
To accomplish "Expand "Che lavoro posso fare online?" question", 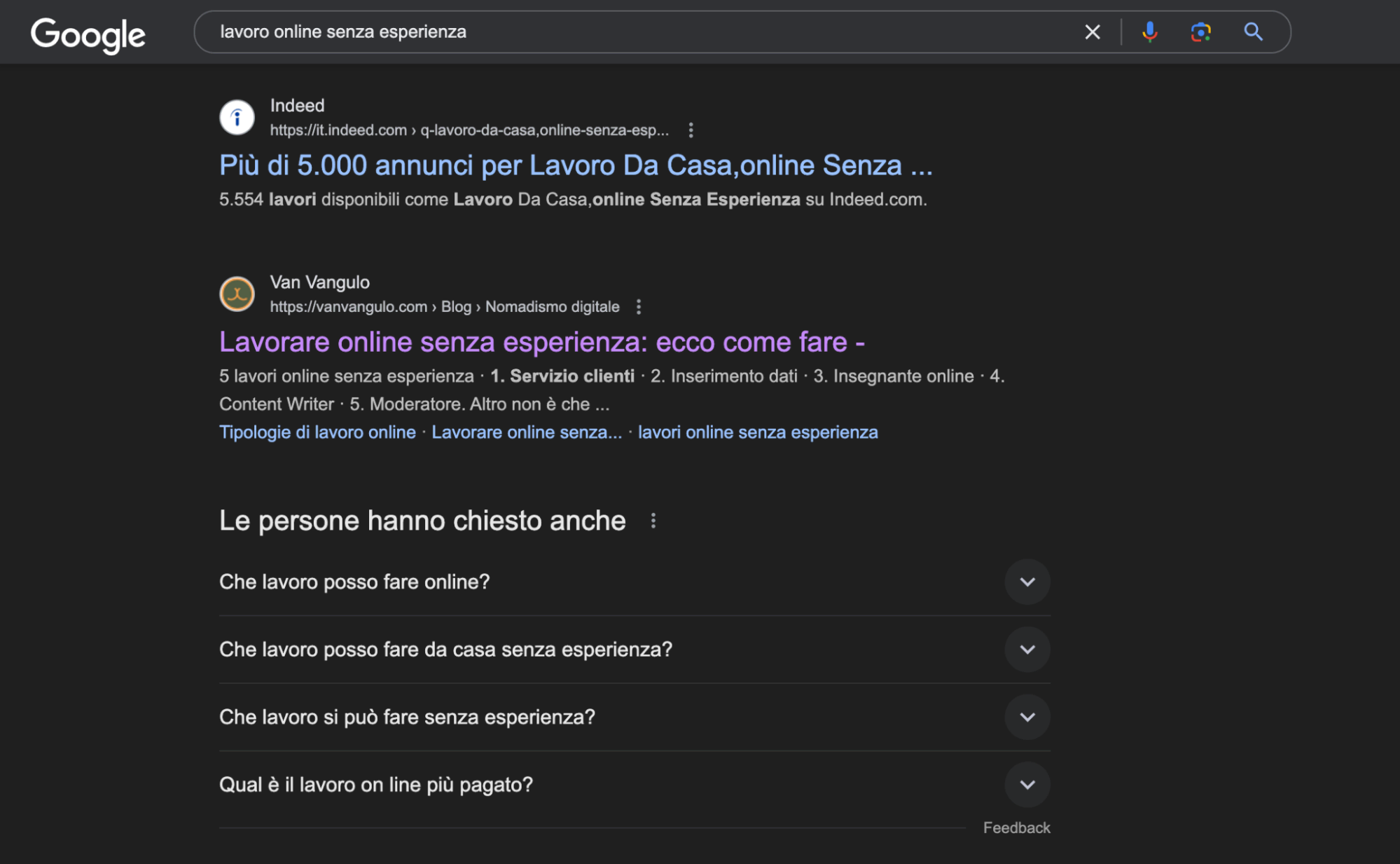I will click(x=1027, y=582).
